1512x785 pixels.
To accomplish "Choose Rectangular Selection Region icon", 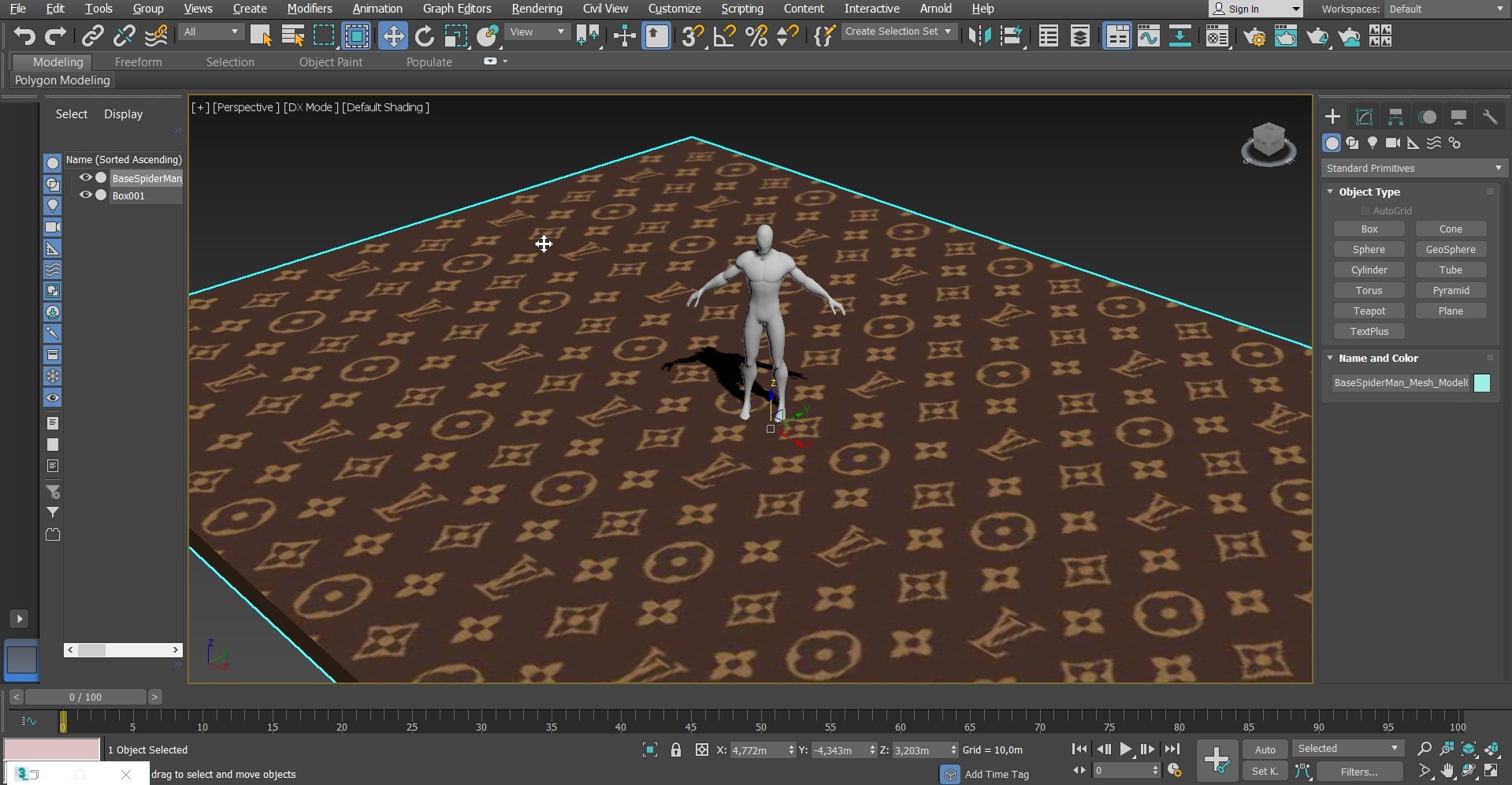I will (324, 36).
